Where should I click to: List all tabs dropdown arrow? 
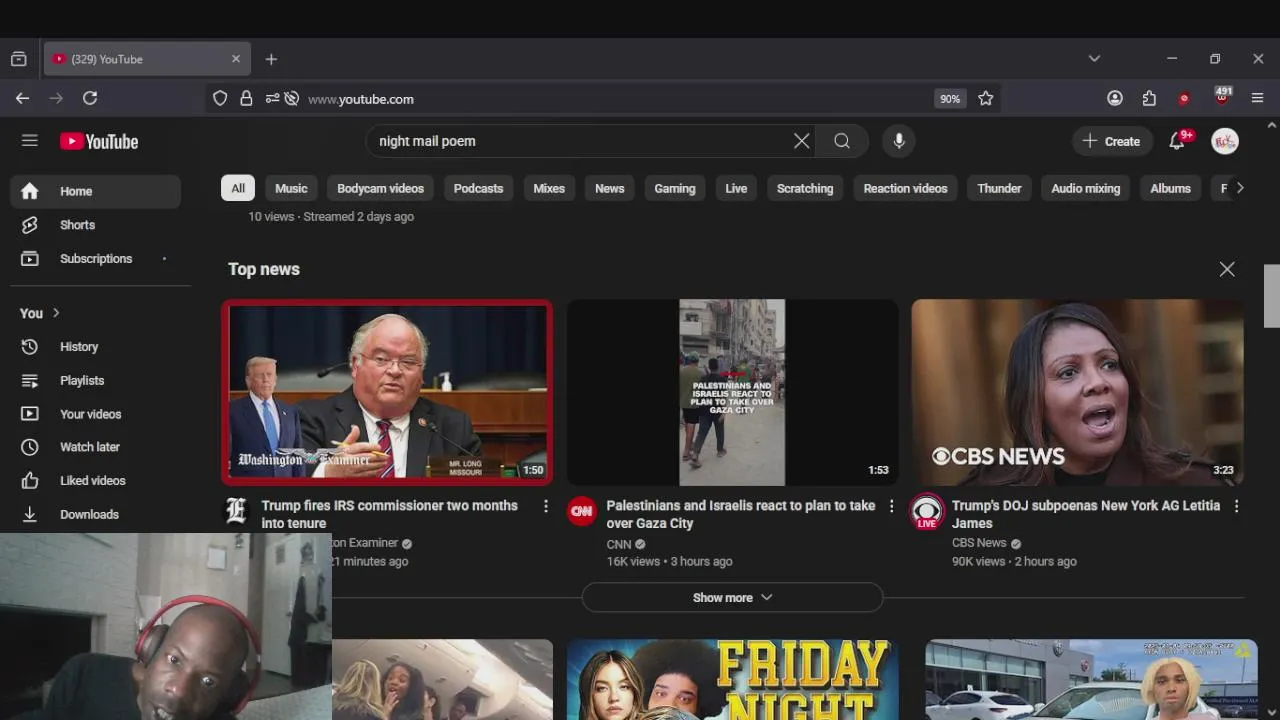1094,59
